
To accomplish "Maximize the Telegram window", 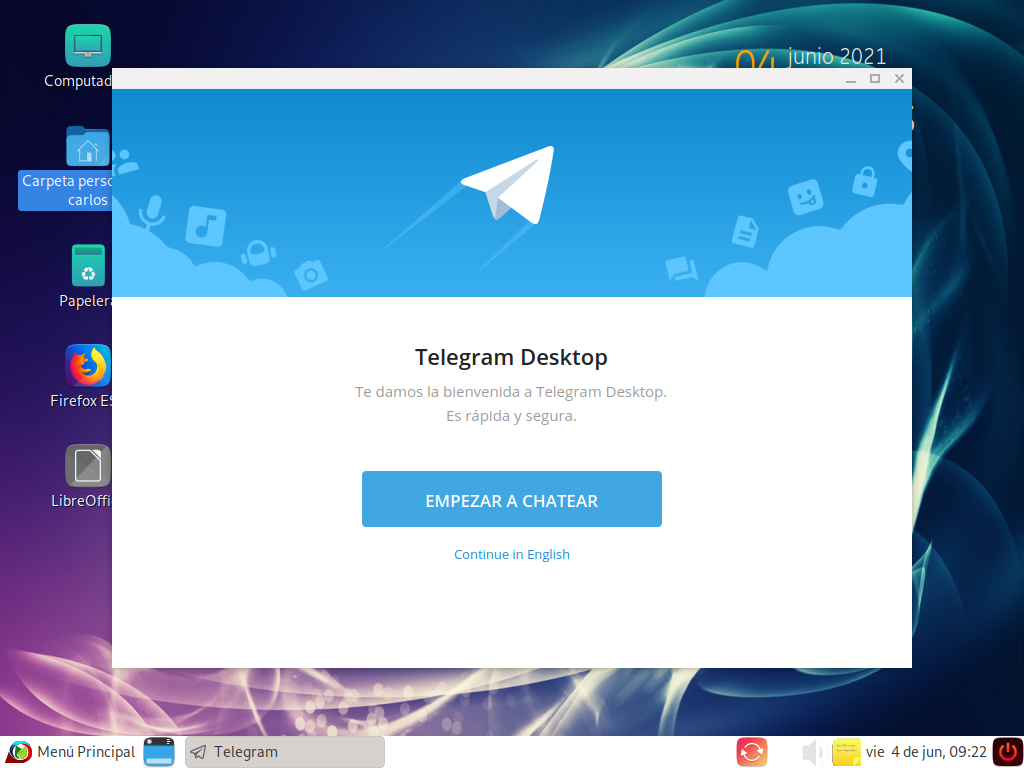I will (875, 79).
